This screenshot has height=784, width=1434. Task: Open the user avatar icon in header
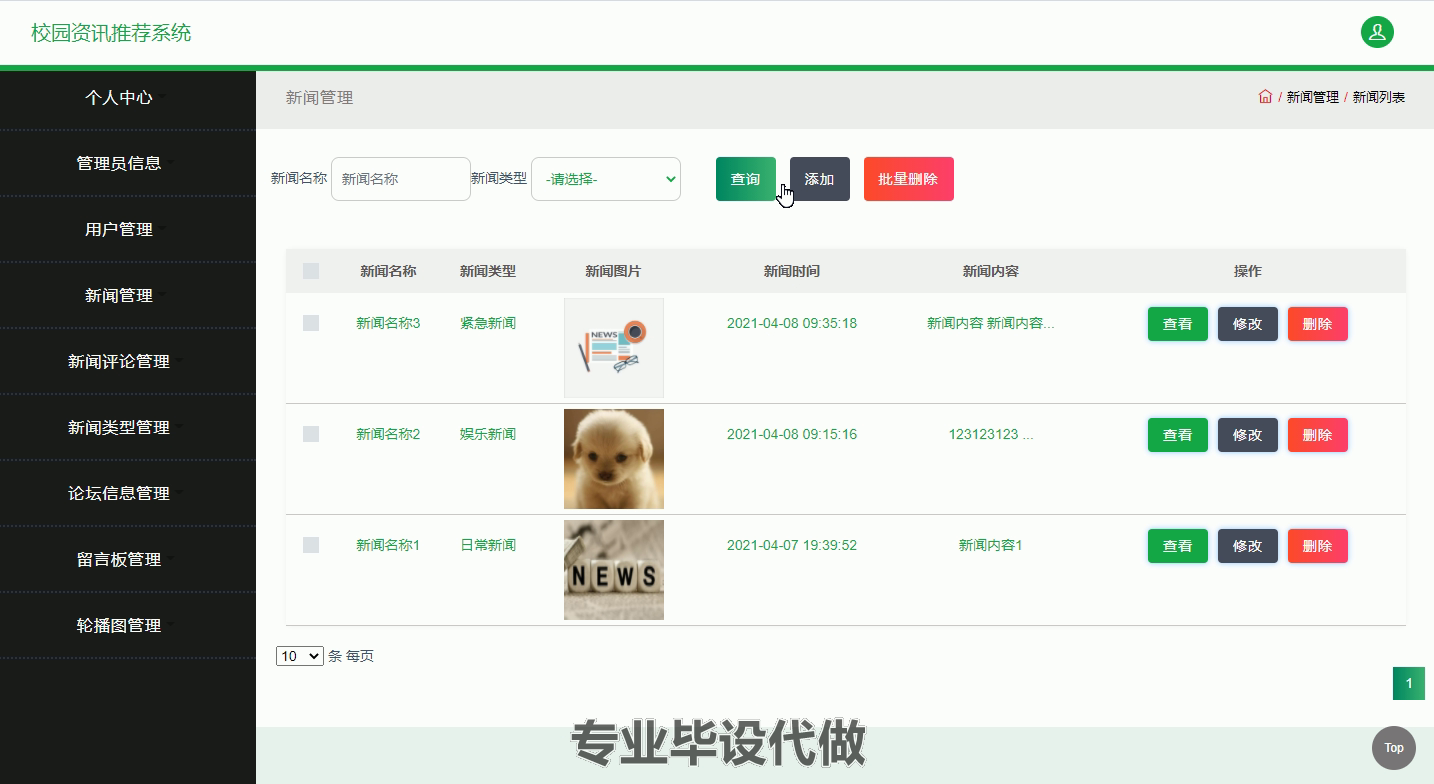click(x=1377, y=32)
